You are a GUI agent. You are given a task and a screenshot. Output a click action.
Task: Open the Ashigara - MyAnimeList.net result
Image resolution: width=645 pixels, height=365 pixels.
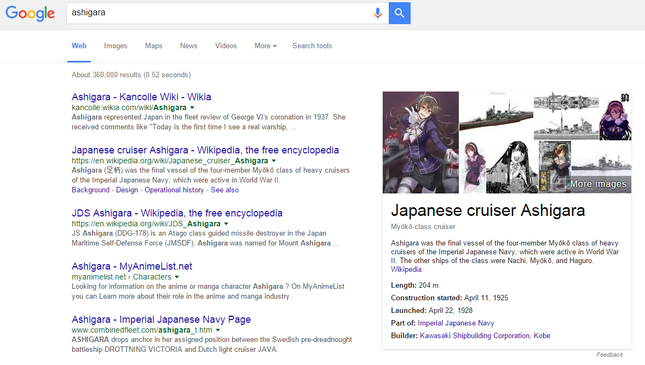coord(132,266)
